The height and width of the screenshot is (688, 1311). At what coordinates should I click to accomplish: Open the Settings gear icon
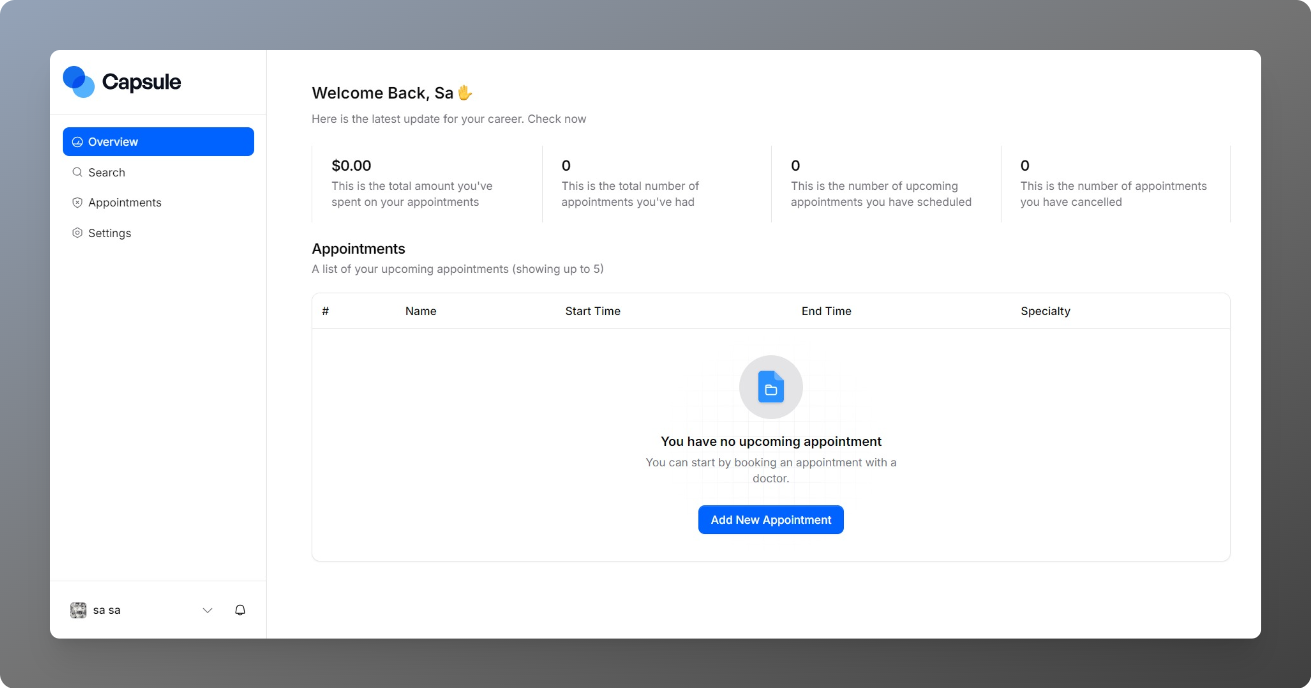coord(77,232)
